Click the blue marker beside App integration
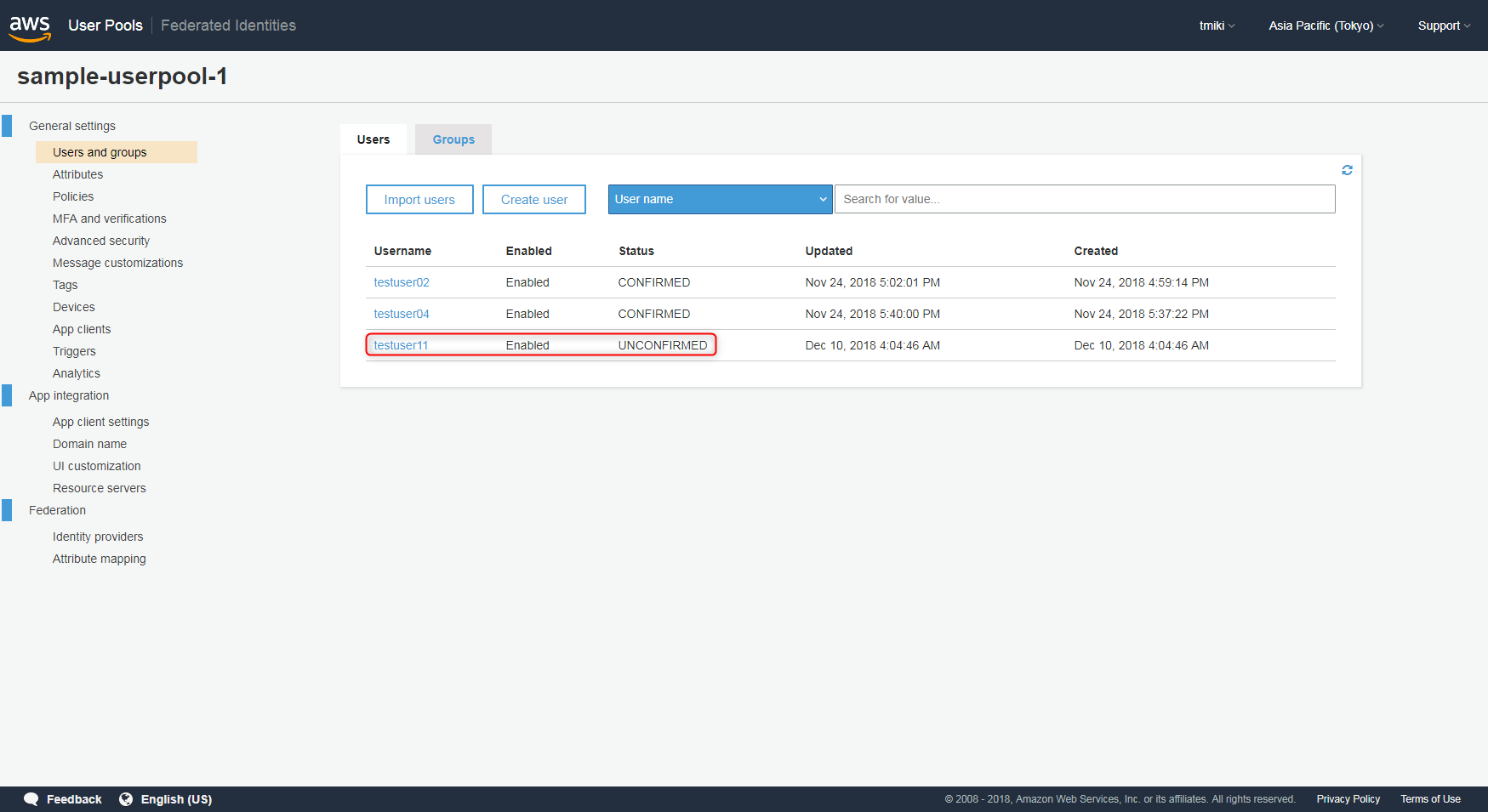Image resolution: width=1488 pixels, height=812 pixels. click(7, 395)
